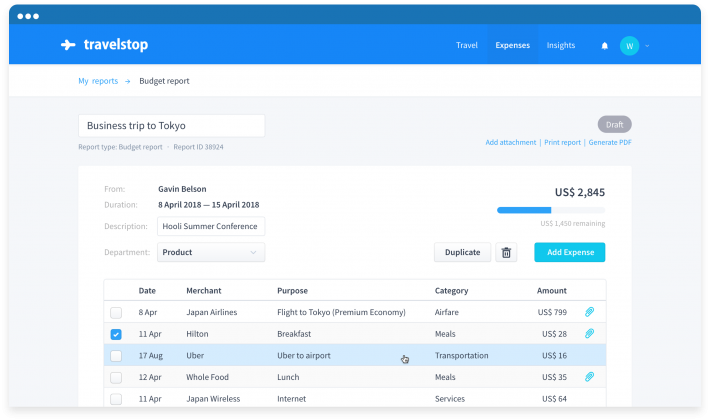Click the travelstop logo

point(98,45)
